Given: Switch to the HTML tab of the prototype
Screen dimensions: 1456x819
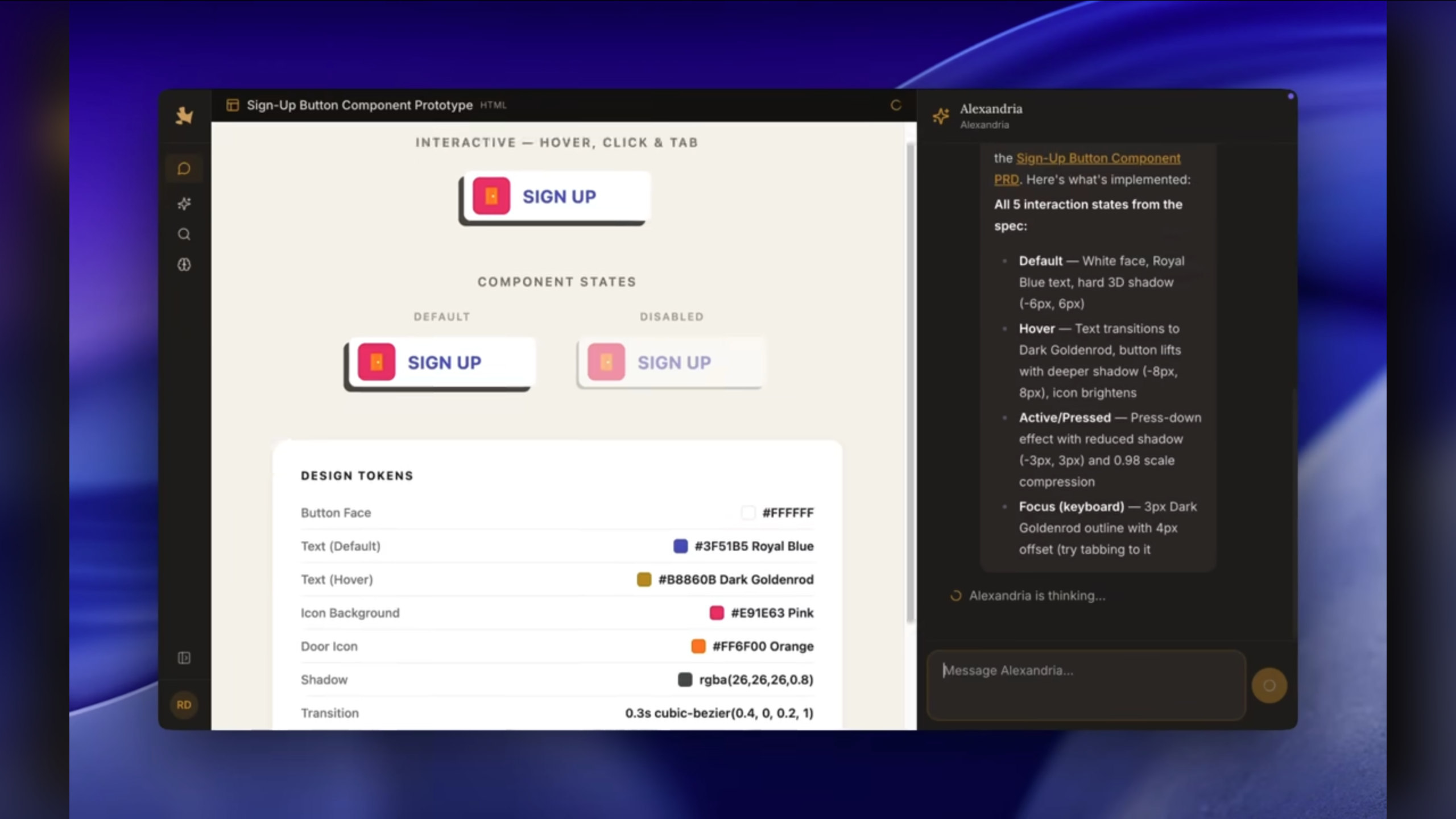Looking at the screenshot, I should tap(493, 105).
